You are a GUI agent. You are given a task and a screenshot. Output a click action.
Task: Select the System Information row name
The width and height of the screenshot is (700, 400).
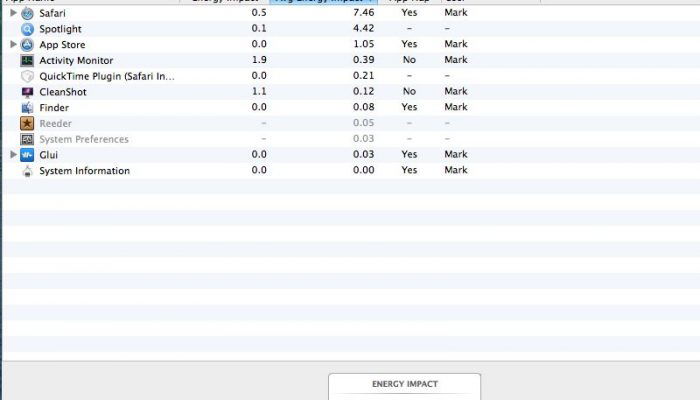click(x=84, y=171)
